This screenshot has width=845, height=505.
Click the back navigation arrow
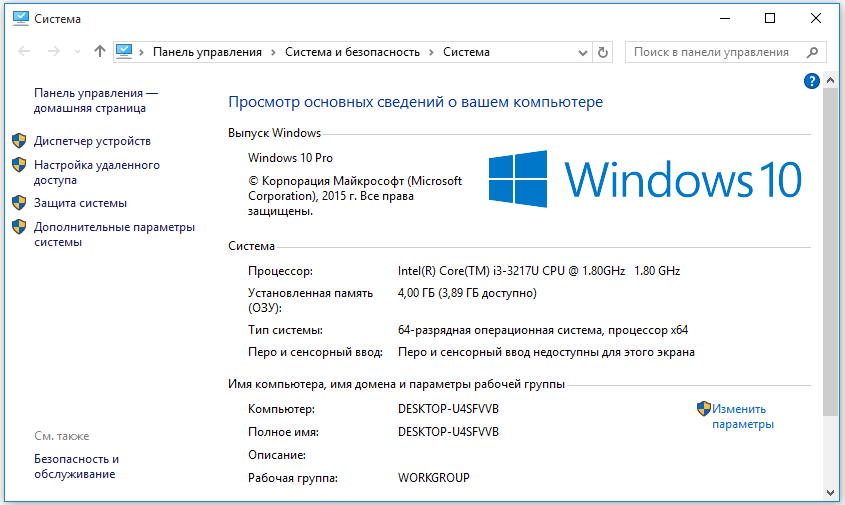(22, 52)
